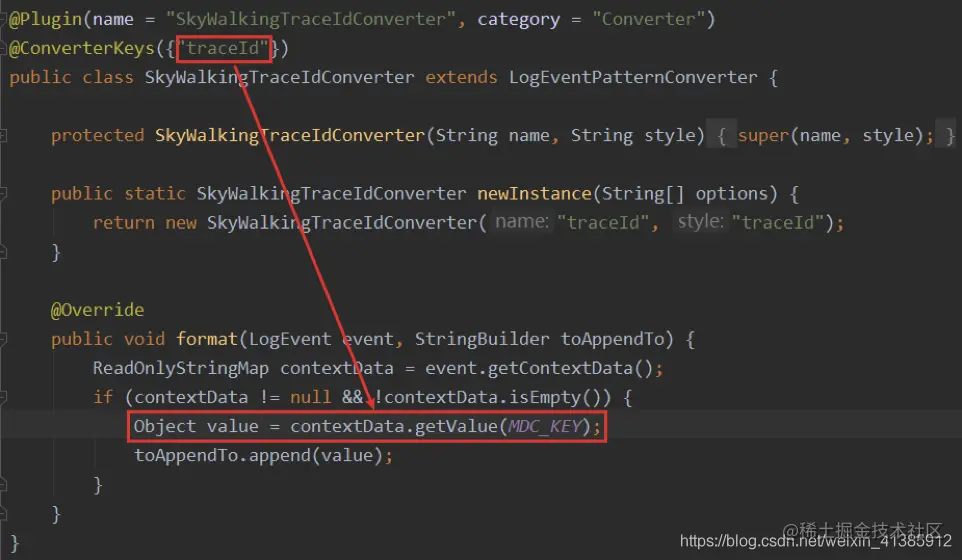Screen dimensions: 962x560
Task: Click the @Override annotation
Action: click(98, 310)
